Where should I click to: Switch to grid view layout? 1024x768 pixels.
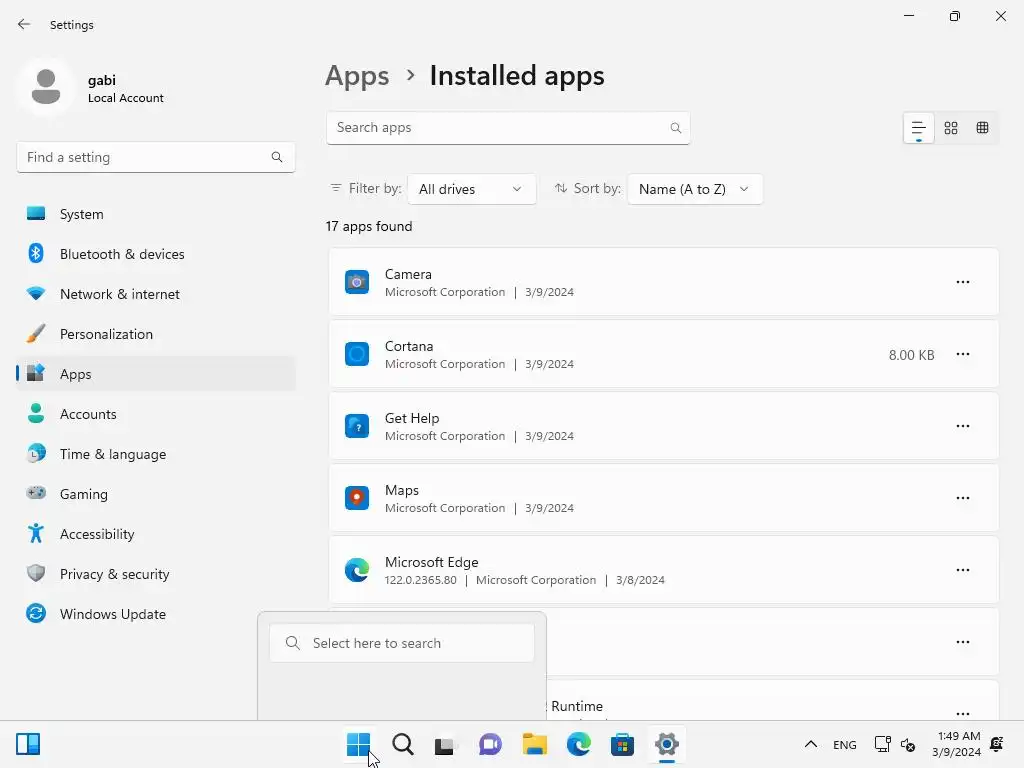(x=951, y=128)
